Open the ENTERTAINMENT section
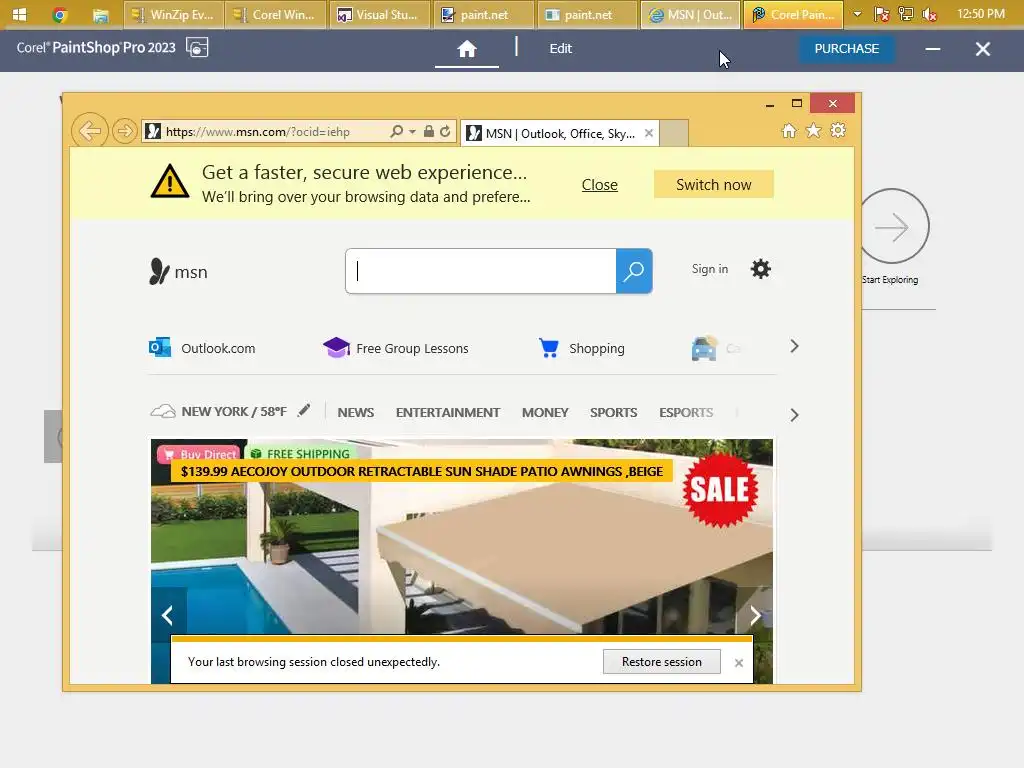 (x=448, y=413)
